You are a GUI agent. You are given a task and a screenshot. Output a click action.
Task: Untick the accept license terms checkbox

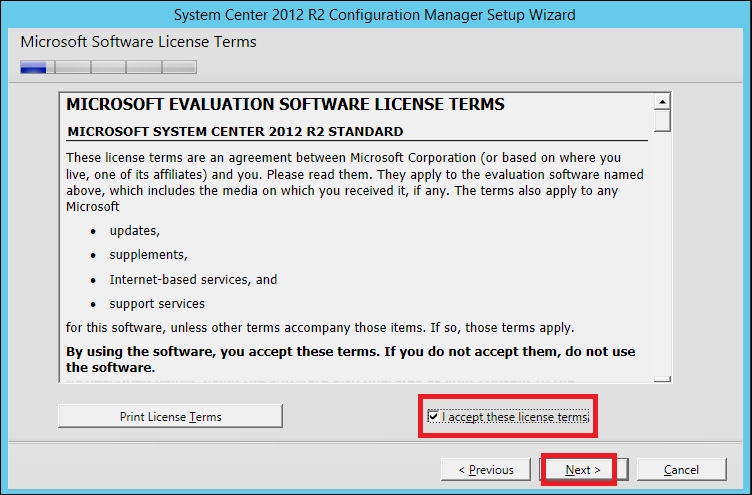(433, 416)
